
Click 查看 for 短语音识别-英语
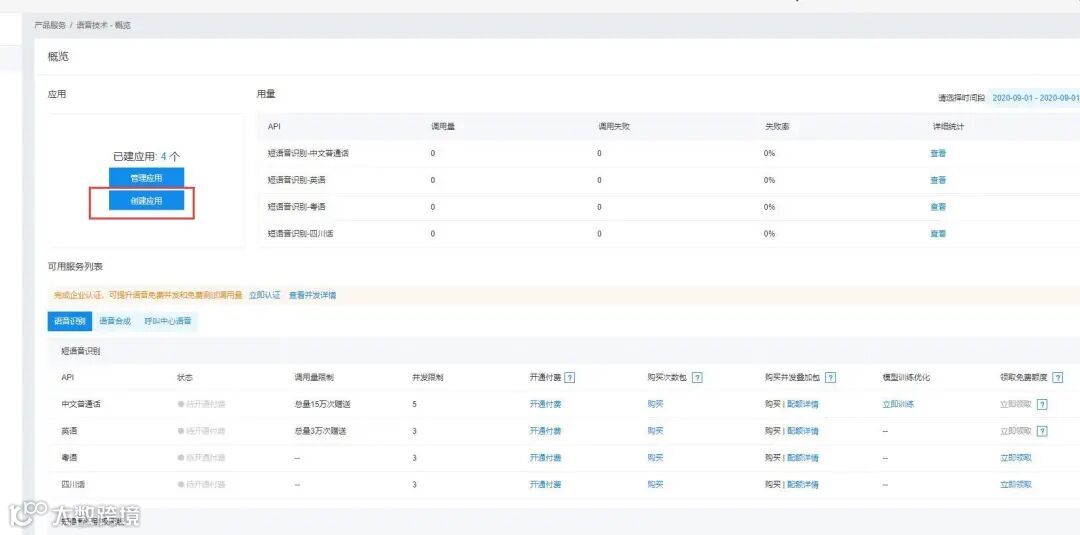(x=938, y=180)
